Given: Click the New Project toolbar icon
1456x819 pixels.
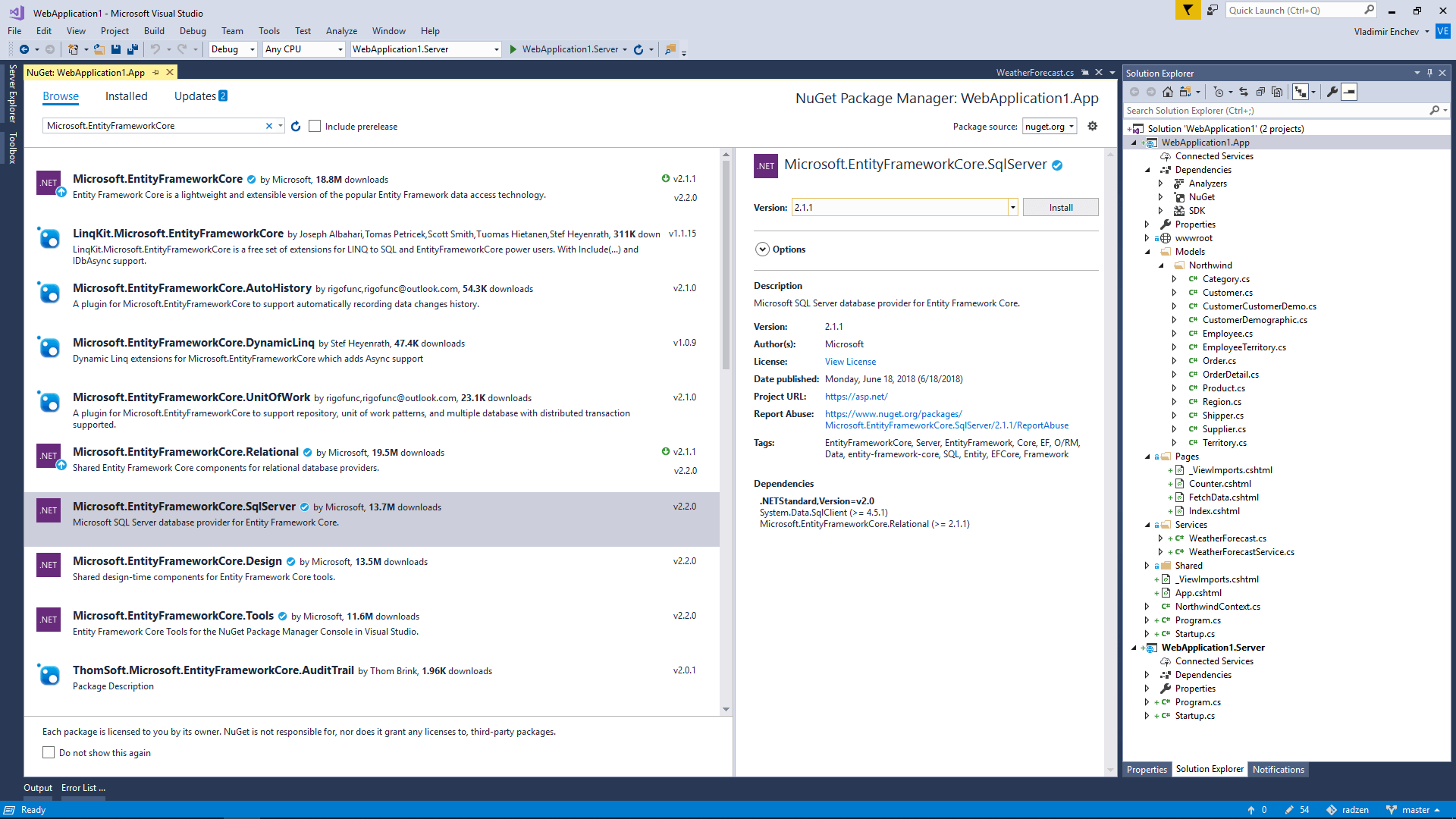Looking at the screenshot, I should (73, 49).
